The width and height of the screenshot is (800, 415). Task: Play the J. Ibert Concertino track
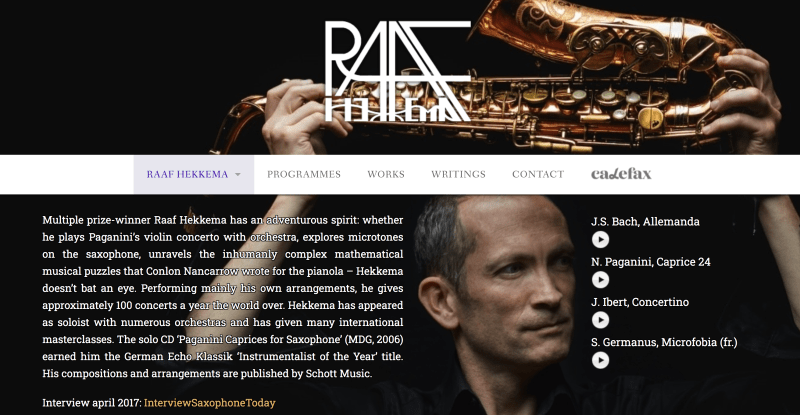click(x=600, y=320)
